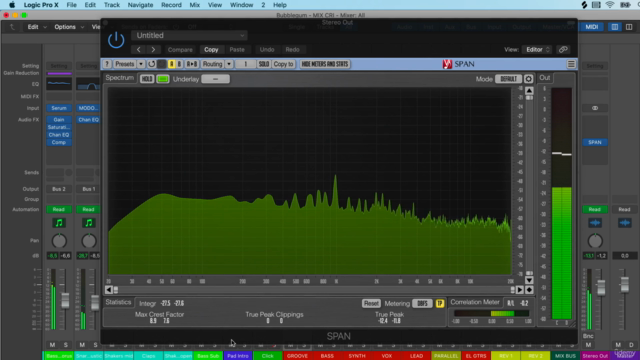Click the Bnc bounce button

pos(588,336)
